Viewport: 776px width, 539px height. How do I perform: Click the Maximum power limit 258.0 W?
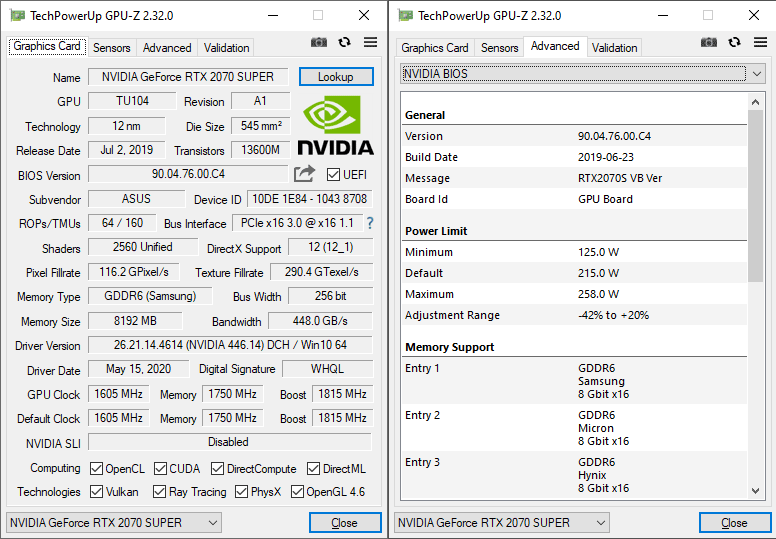coord(598,294)
